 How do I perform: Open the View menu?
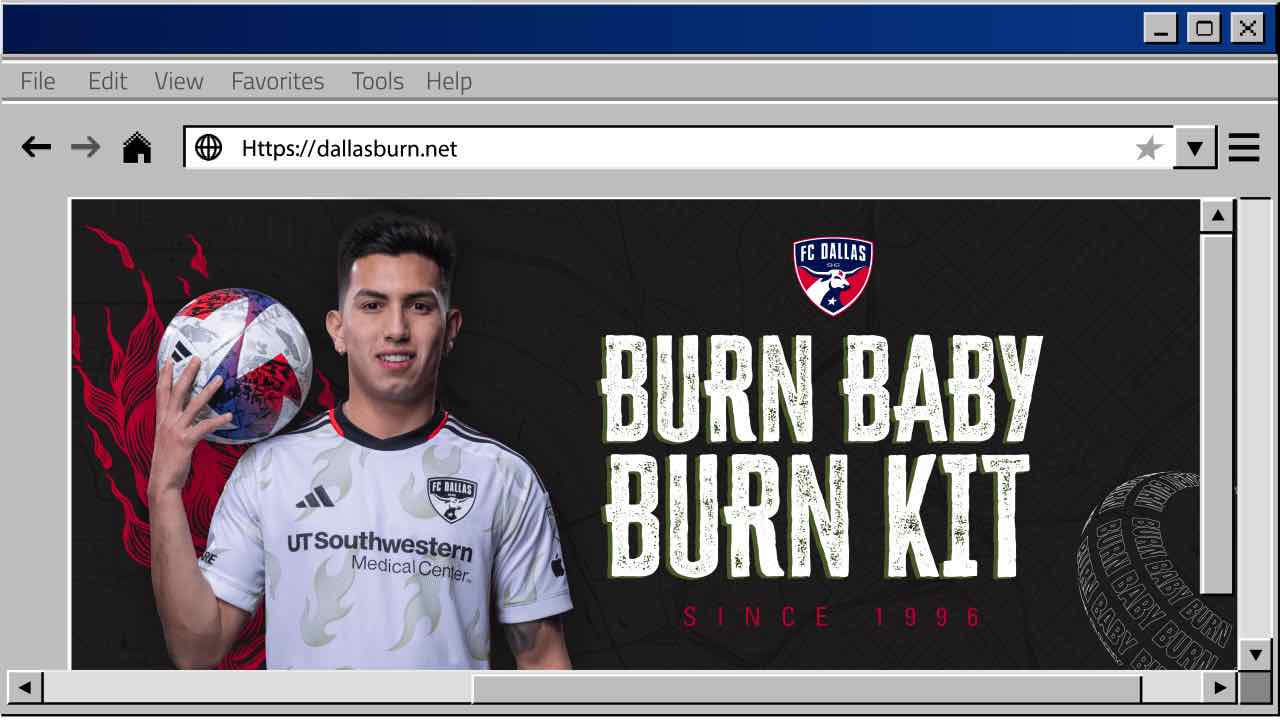pyautogui.click(x=179, y=81)
